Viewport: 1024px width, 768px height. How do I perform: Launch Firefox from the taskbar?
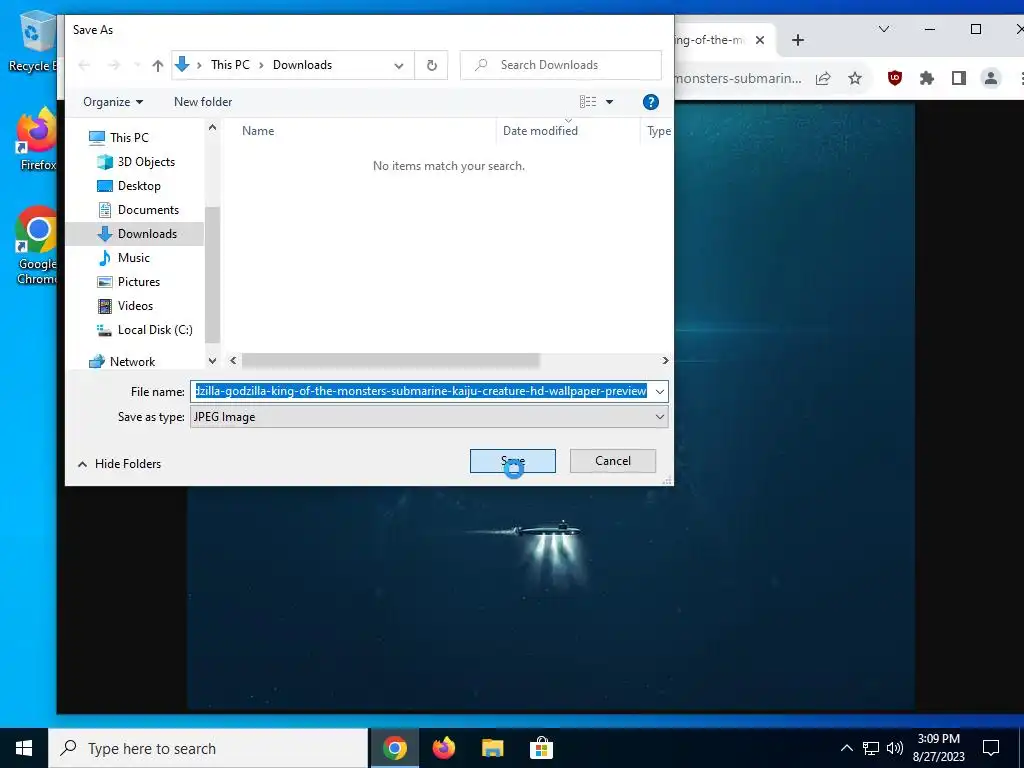pos(443,748)
